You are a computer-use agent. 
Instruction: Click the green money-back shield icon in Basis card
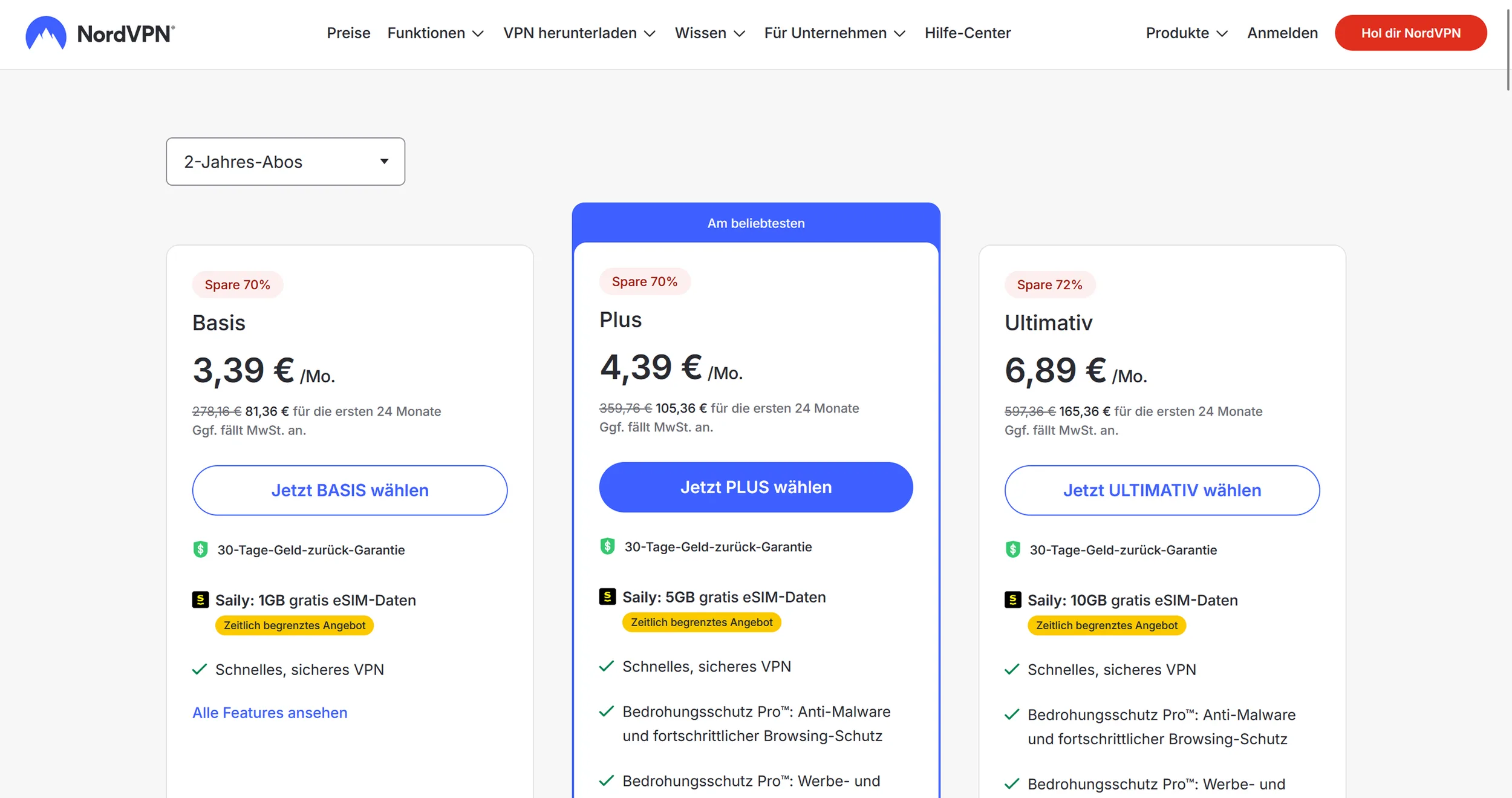(200, 549)
